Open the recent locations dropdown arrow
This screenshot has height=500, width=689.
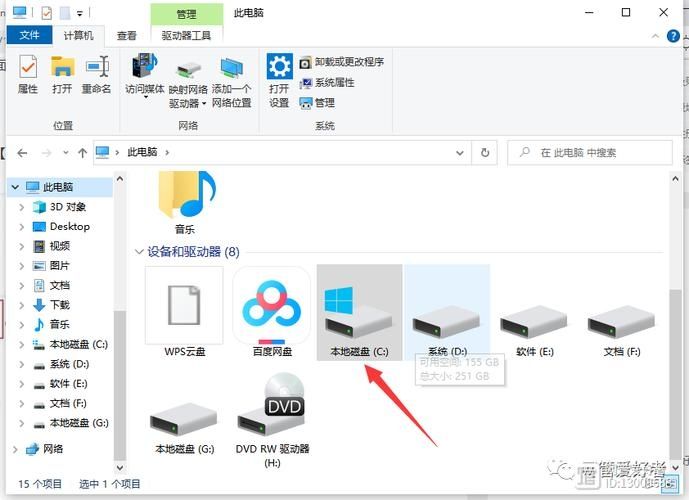click(65, 153)
